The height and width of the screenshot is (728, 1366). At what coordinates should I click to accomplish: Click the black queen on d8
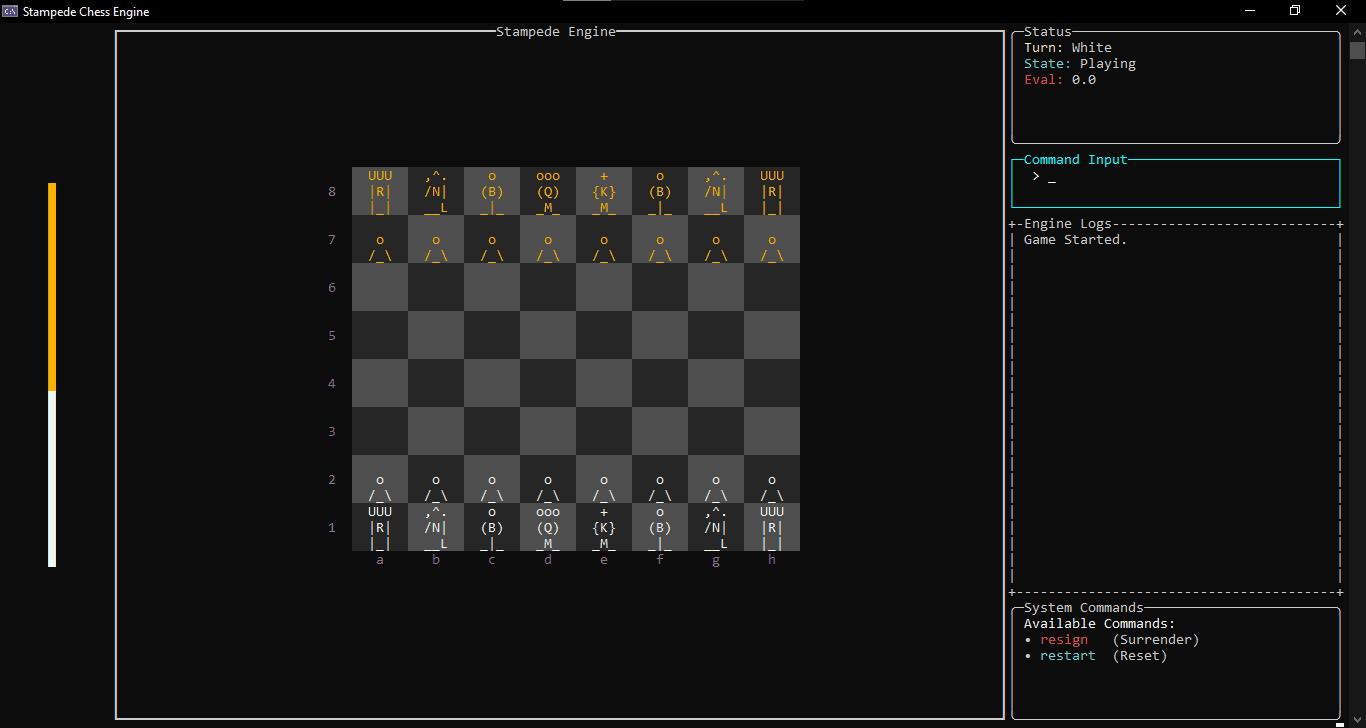(547, 191)
